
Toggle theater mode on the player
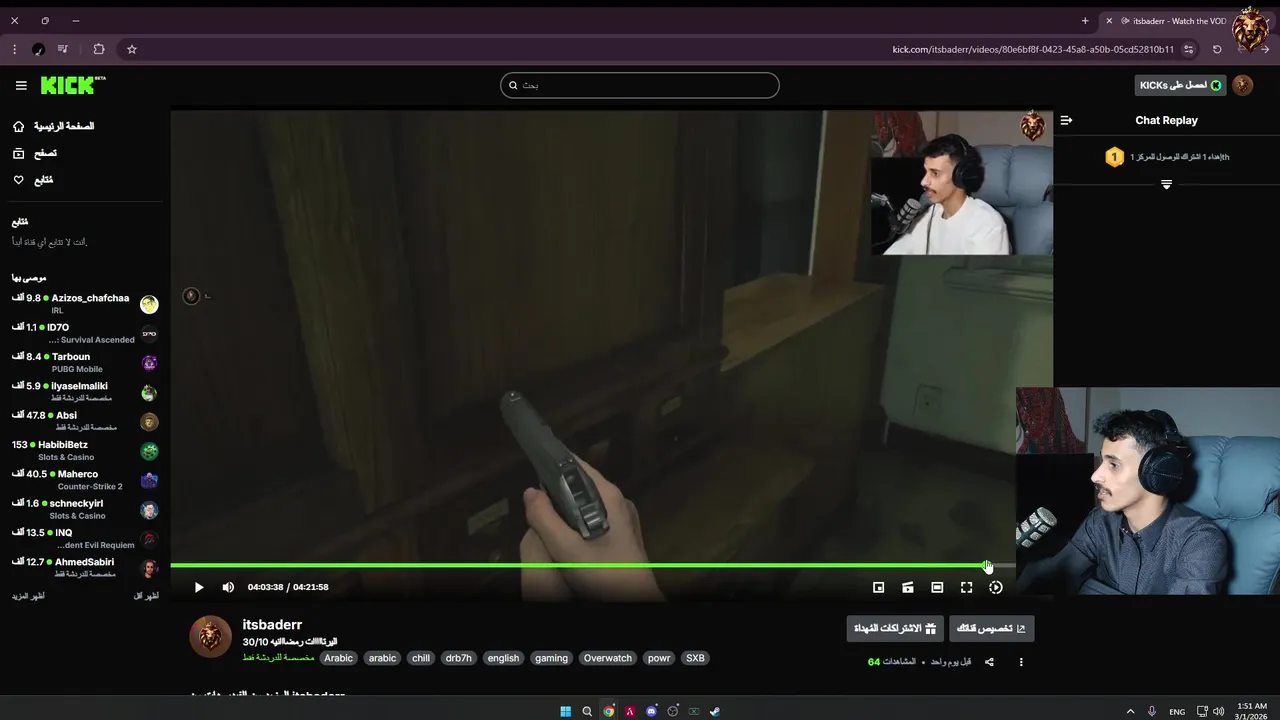click(x=937, y=587)
